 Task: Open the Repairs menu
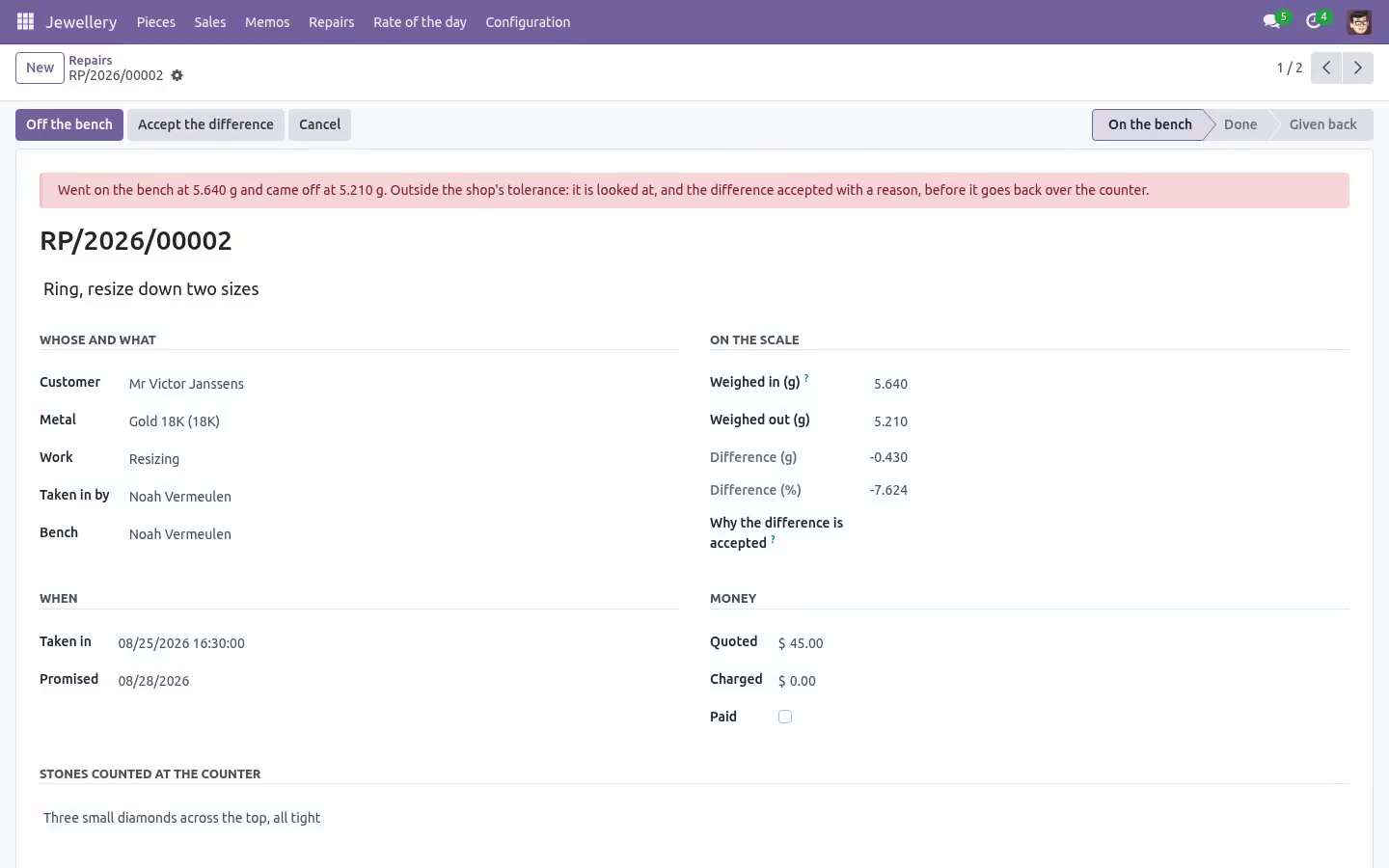332,21
